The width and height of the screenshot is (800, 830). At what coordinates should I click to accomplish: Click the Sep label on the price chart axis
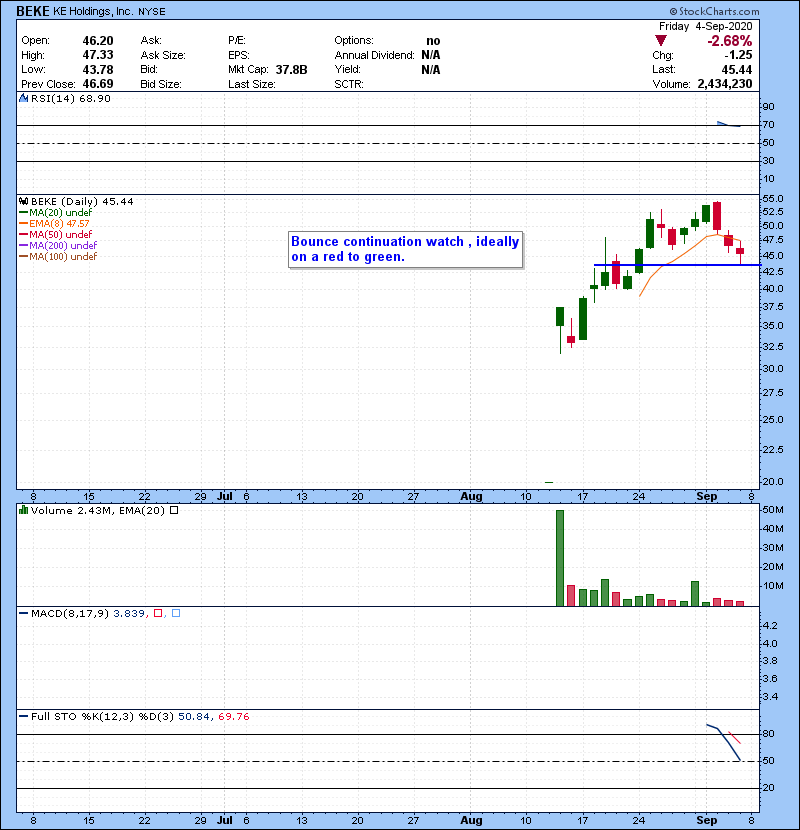point(706,496)
